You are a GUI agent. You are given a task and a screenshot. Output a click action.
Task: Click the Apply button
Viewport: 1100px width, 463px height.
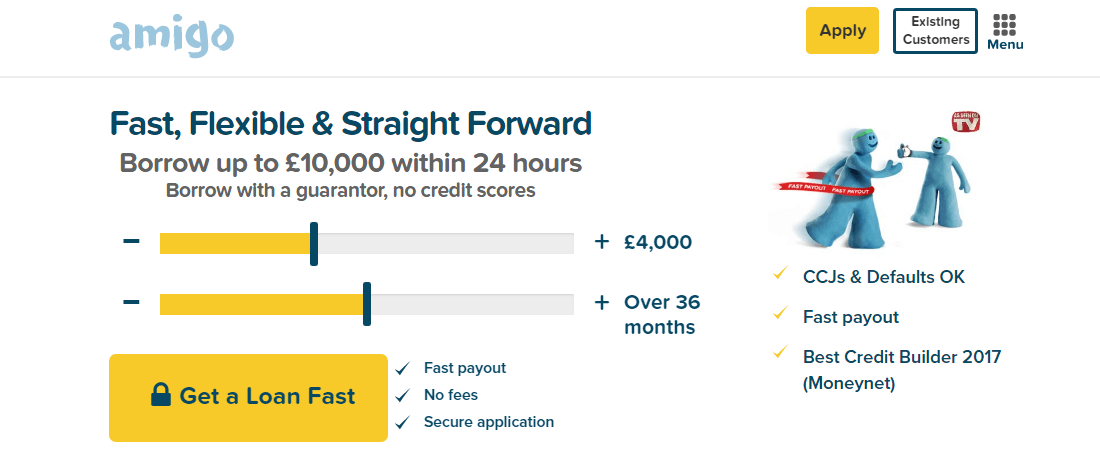843,30
